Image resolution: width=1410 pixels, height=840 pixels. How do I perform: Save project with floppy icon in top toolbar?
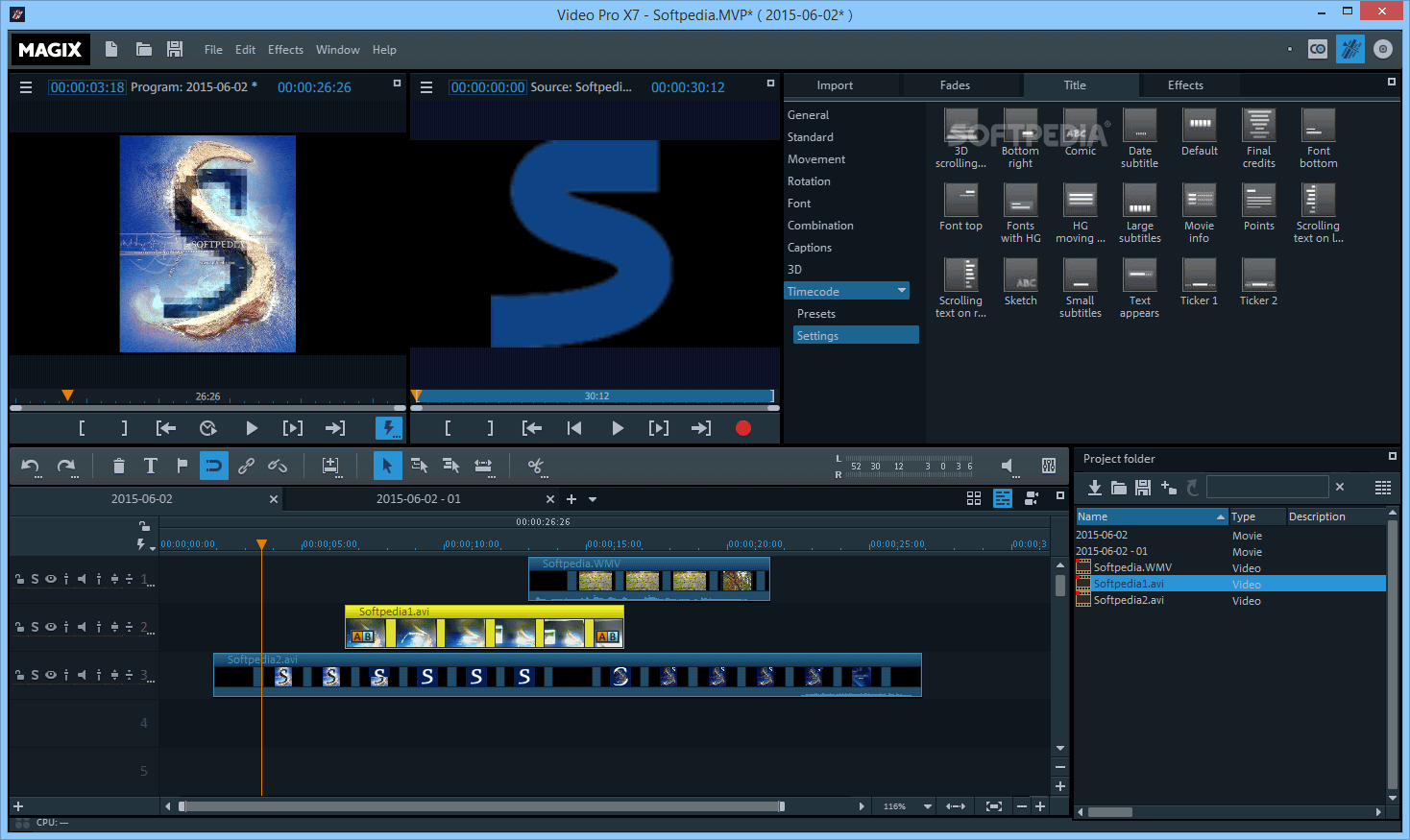tap(175, 49)
